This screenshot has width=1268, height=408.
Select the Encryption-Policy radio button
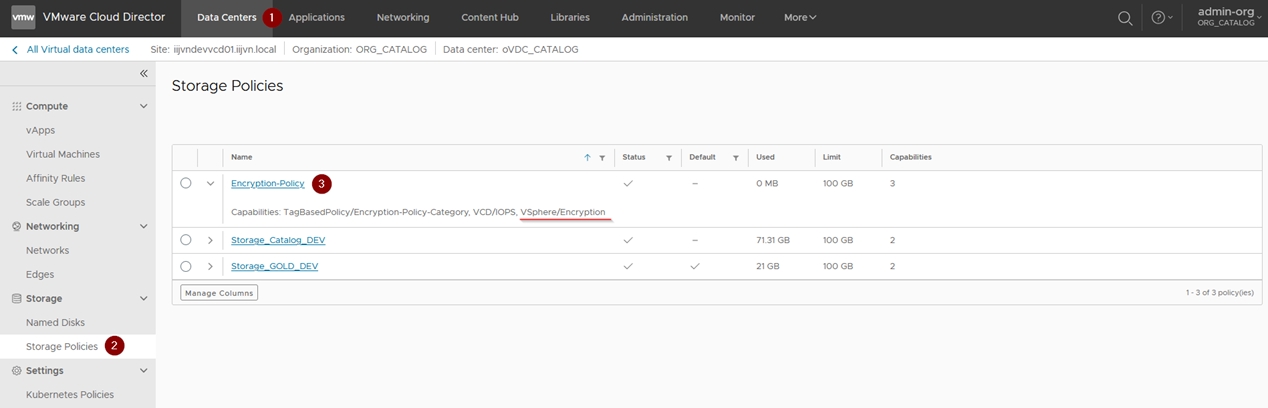186,184
